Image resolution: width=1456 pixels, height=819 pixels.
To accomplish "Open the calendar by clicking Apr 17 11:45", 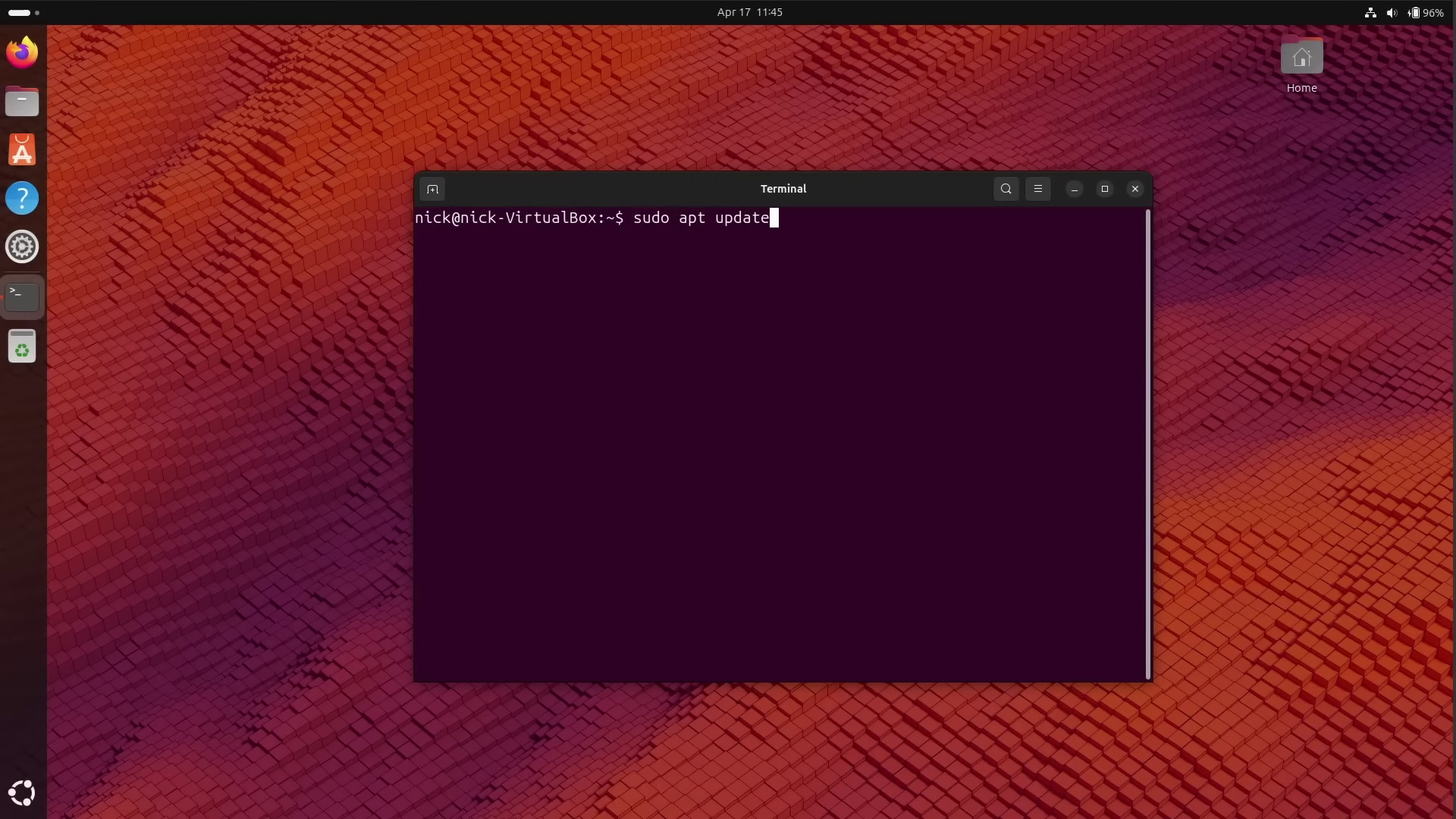I will click(748, 12).
